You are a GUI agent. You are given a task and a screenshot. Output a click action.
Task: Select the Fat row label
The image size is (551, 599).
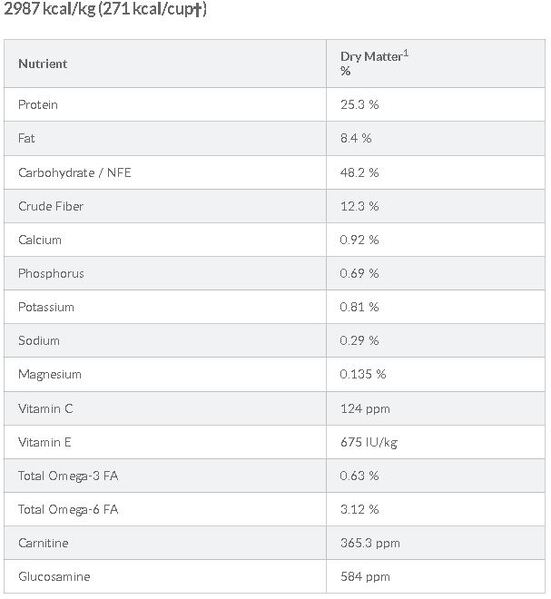click(x=26, y=138)
